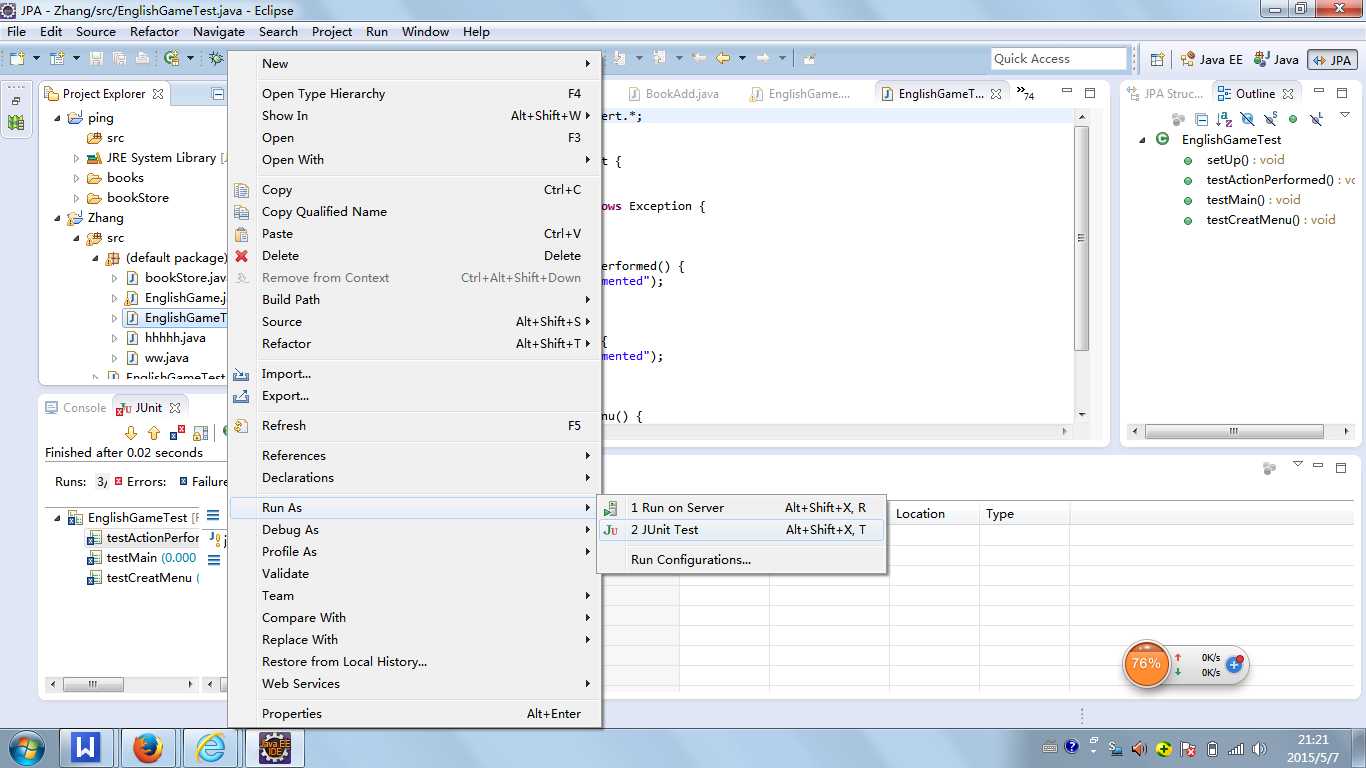Click the editor vertical scrollbar thumb
Image resolution: width=1366 pixels, height=768 pixels.
[x=1081, y=239]
